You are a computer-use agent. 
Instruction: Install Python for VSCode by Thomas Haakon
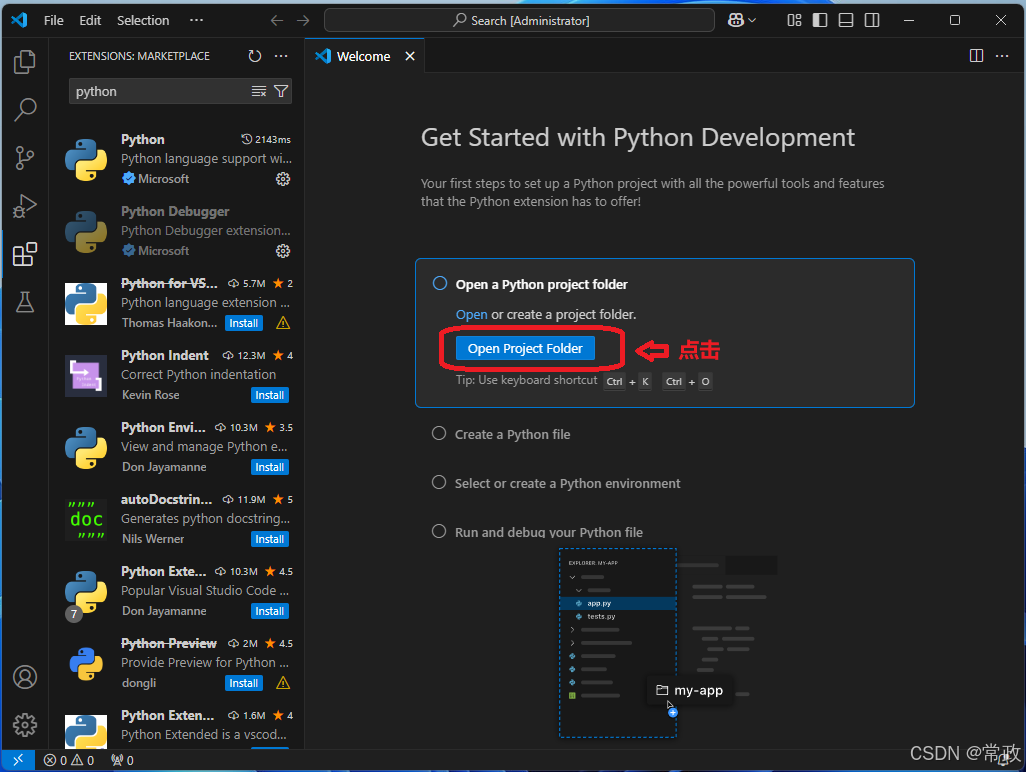point(243,323)
